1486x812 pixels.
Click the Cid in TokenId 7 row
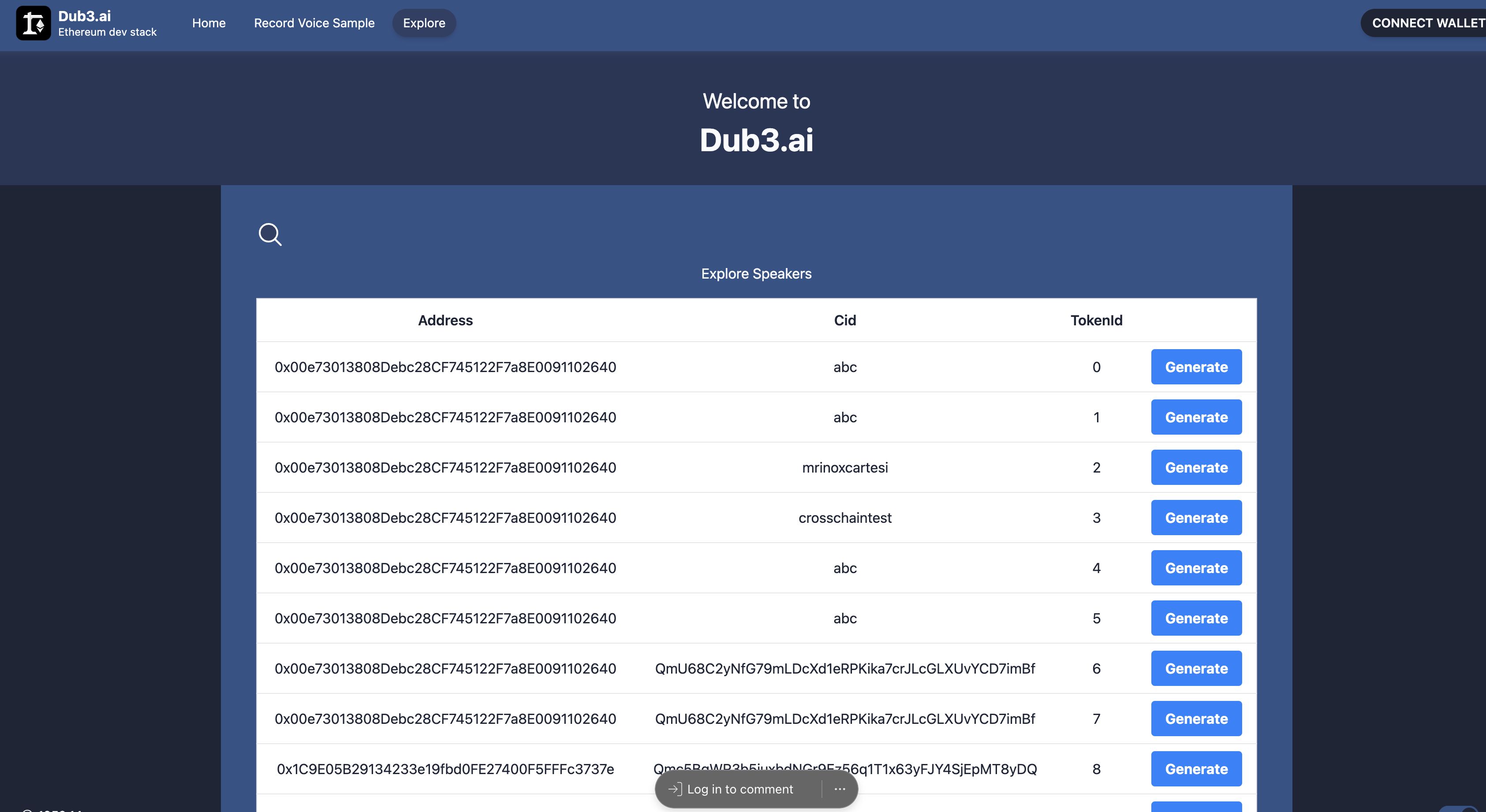tap(844, 719)
